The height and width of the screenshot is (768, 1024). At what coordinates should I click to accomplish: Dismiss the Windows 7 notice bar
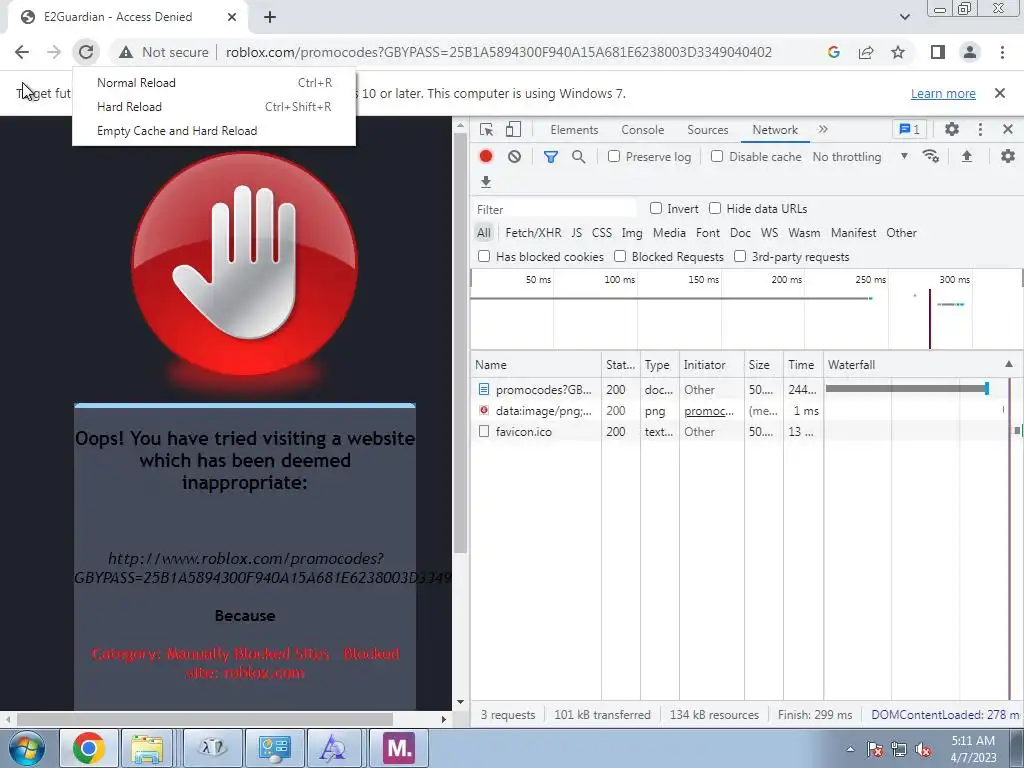999,93
